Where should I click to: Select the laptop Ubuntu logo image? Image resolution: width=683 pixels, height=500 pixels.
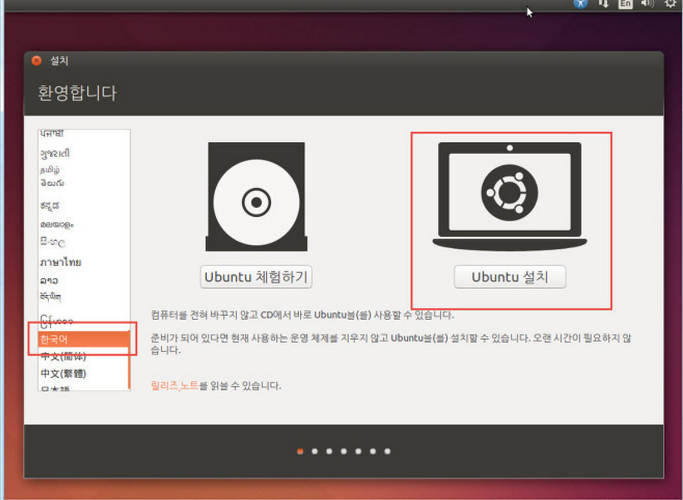pyautogui.click(x=510, y=196)
